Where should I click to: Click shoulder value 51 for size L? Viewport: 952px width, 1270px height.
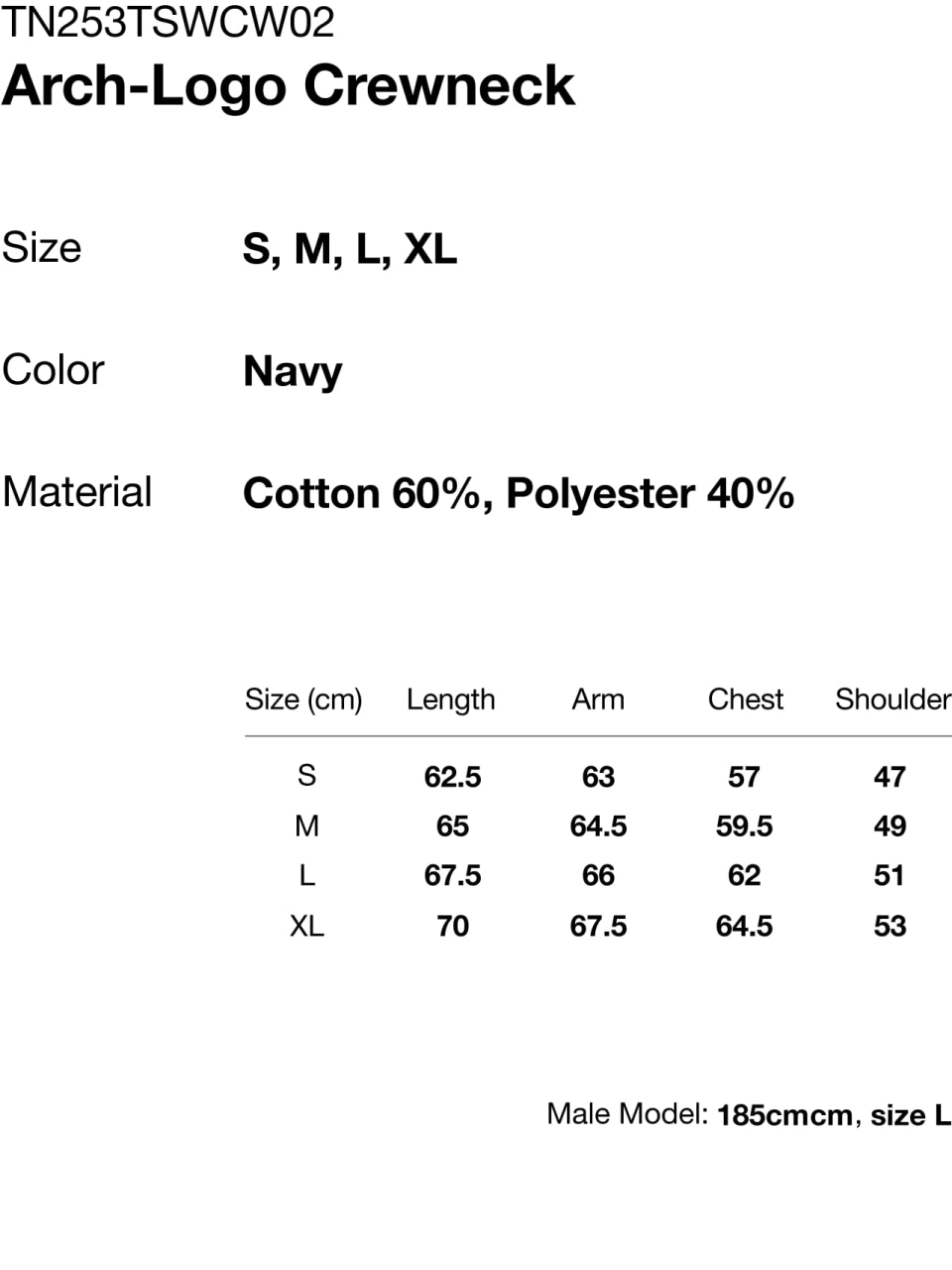click(x=890, y=876)
